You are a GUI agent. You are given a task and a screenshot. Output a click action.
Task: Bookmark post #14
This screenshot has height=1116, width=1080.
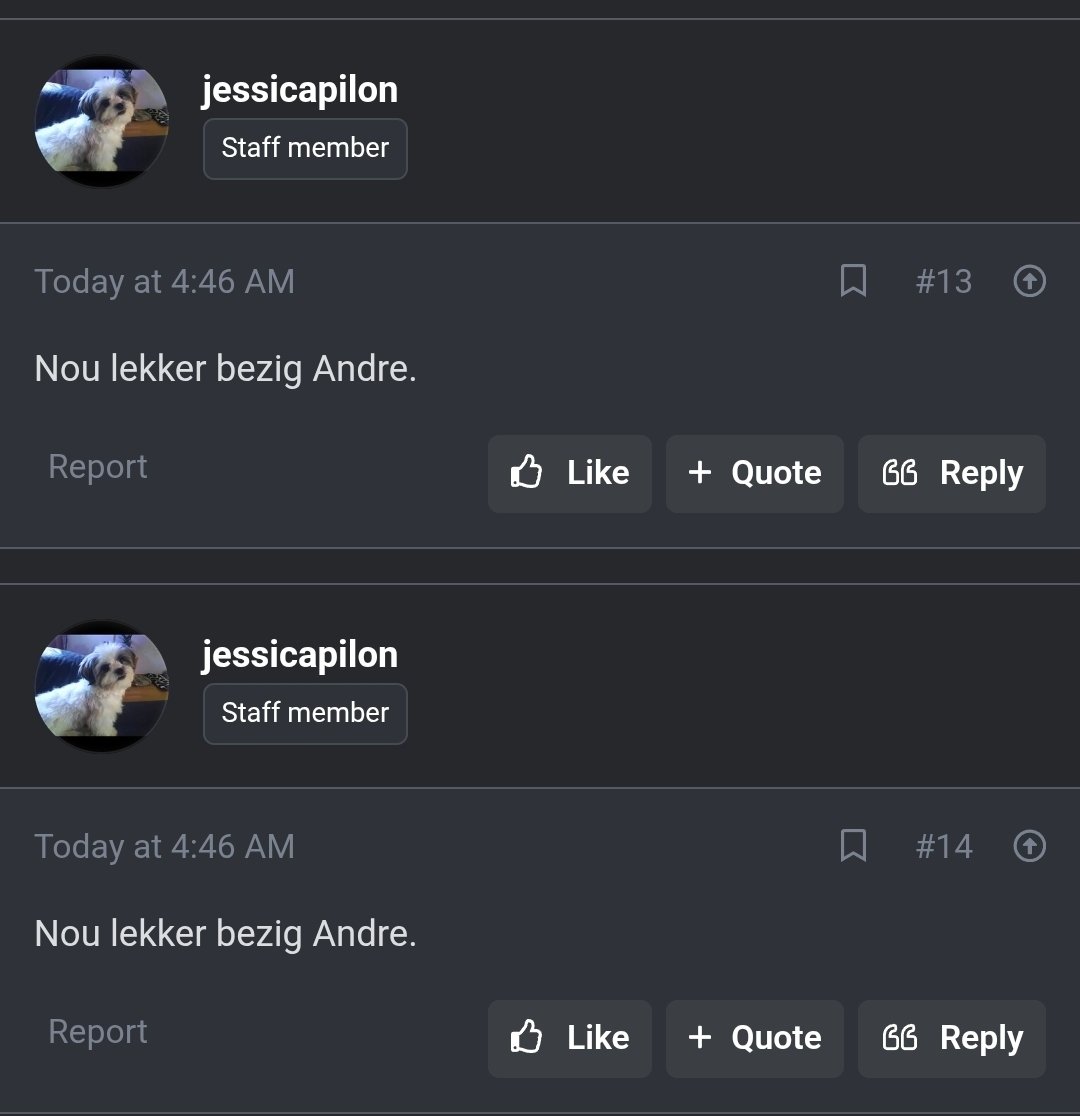tap(853, 846)
